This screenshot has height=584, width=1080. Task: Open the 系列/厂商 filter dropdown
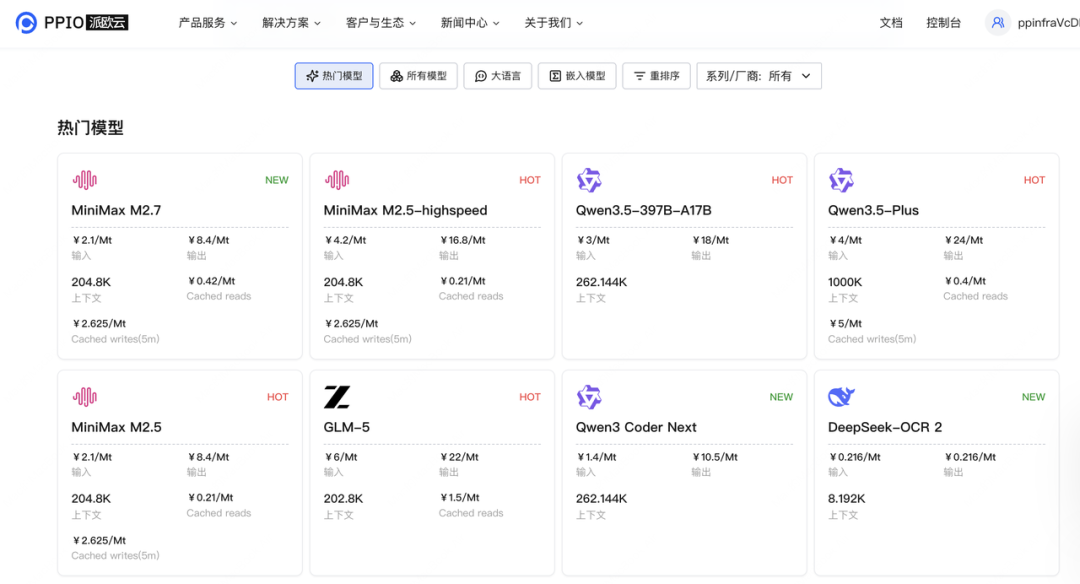point(759,76)
